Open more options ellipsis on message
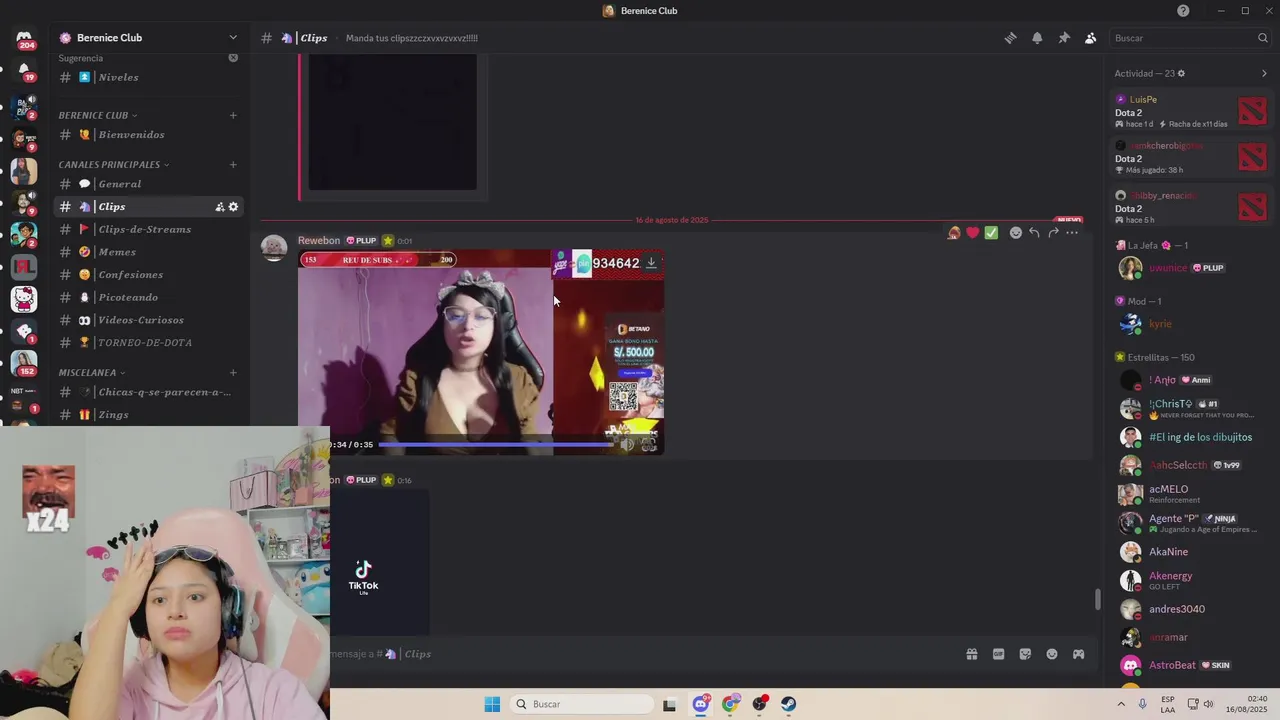This screenshot has height=720, width=1280. click(x=1072, y=233)
